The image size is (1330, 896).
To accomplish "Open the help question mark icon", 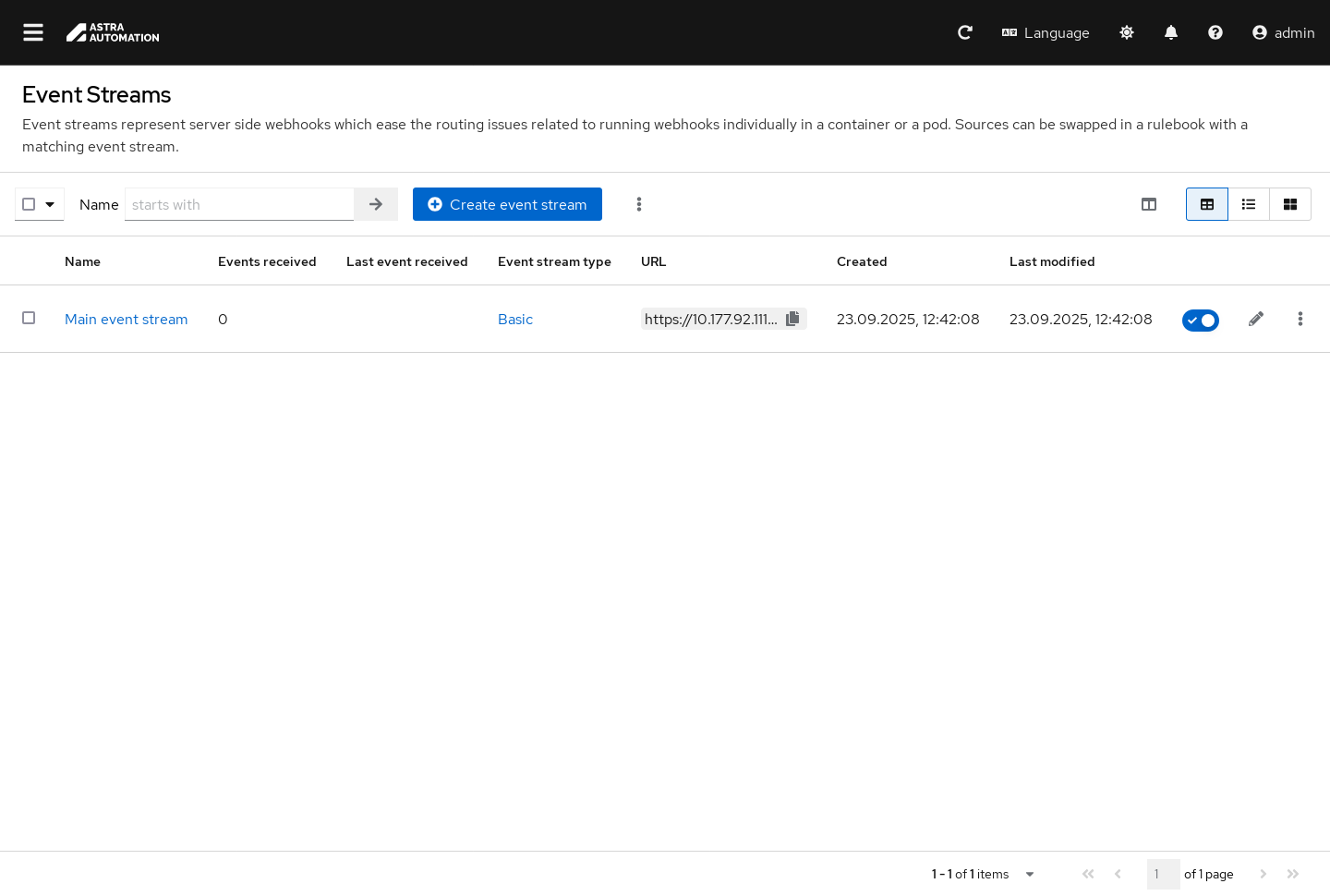I will [1215, 32].
